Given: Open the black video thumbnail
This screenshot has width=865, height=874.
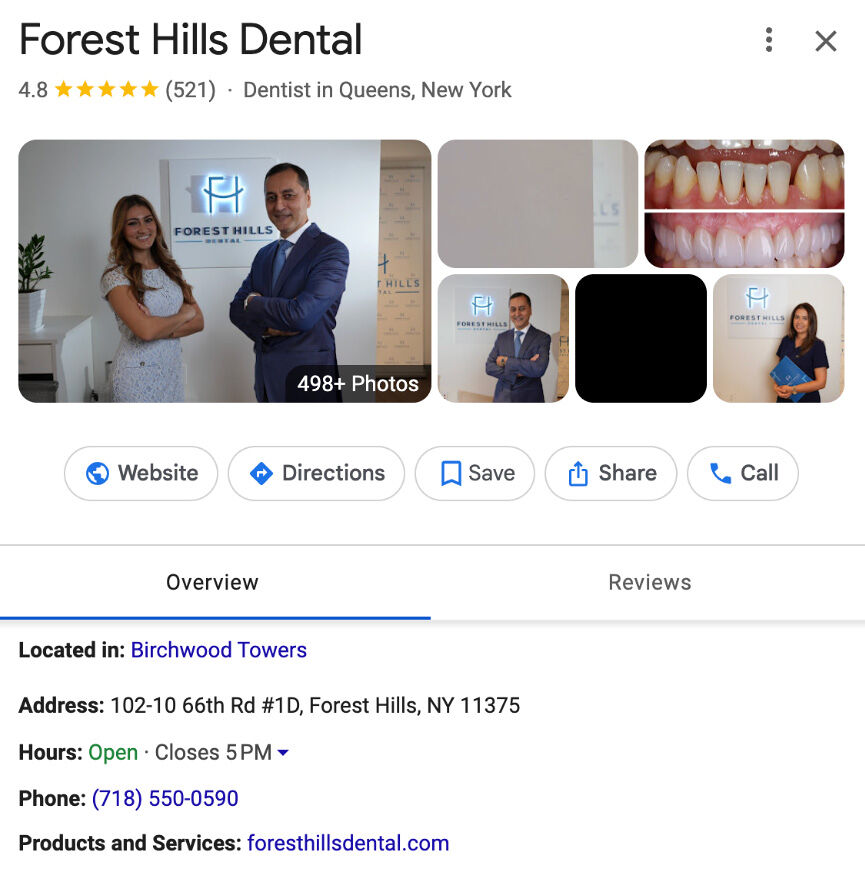Looking at the screenshot, I should 640,338.
